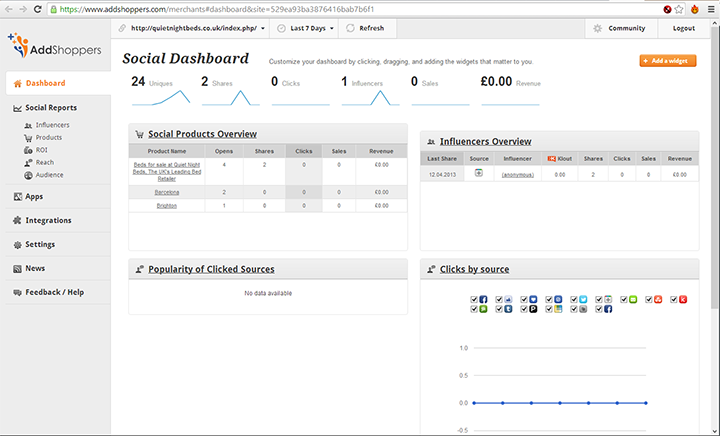
Task: Click the source icon in the Influencers Overview row
Action: coord(479,173)
